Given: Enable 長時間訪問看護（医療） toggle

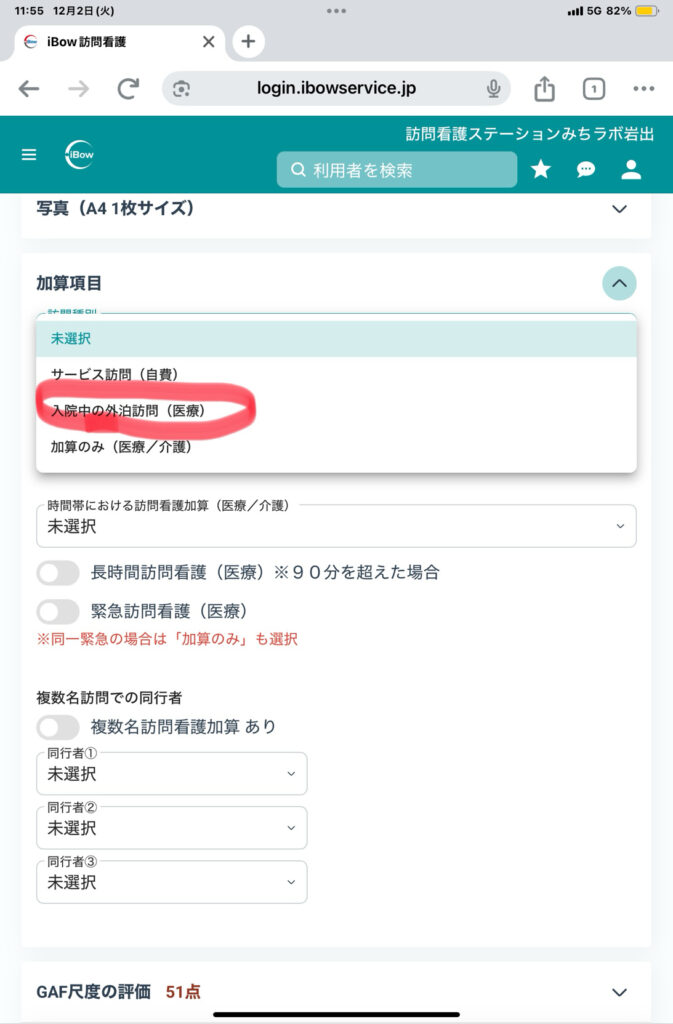Looking at the screenshot, I should click(58, 573).
